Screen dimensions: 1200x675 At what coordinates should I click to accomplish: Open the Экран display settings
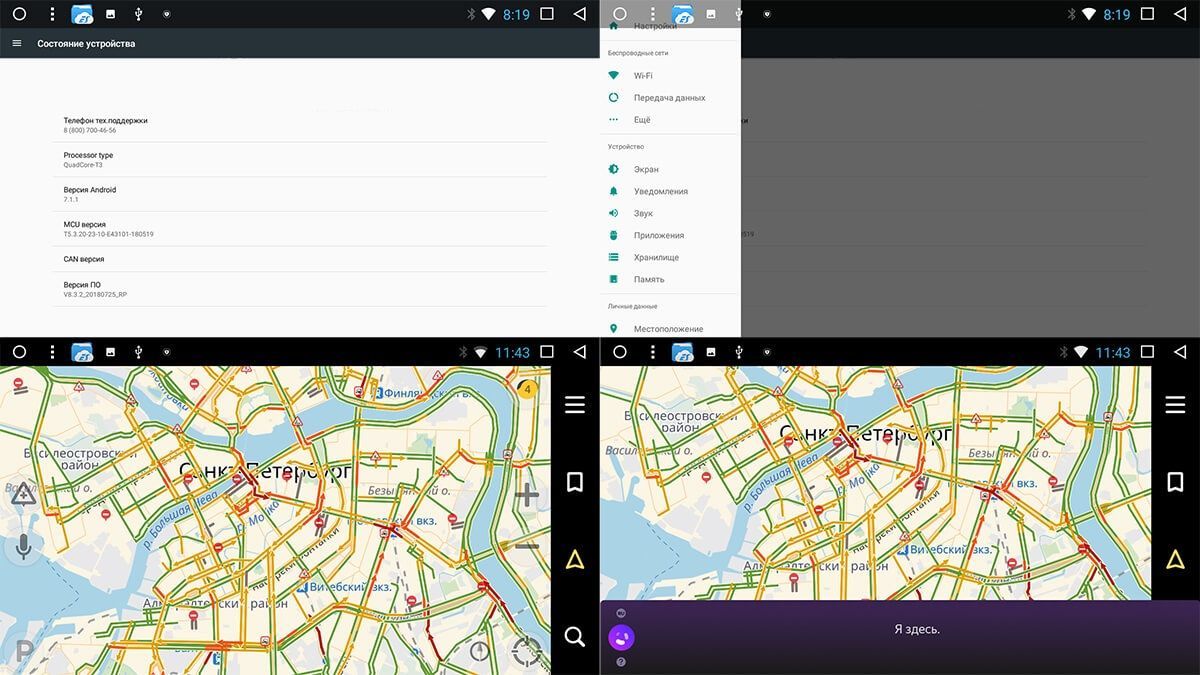point(646,169)
